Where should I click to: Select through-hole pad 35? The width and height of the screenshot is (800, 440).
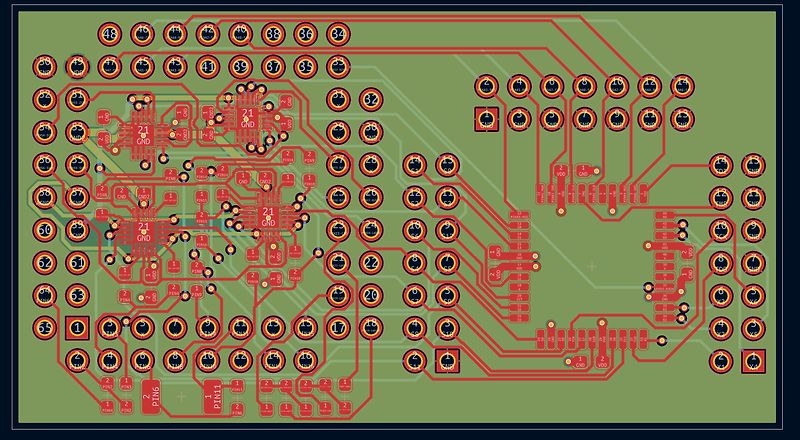(x=306, y=67)
